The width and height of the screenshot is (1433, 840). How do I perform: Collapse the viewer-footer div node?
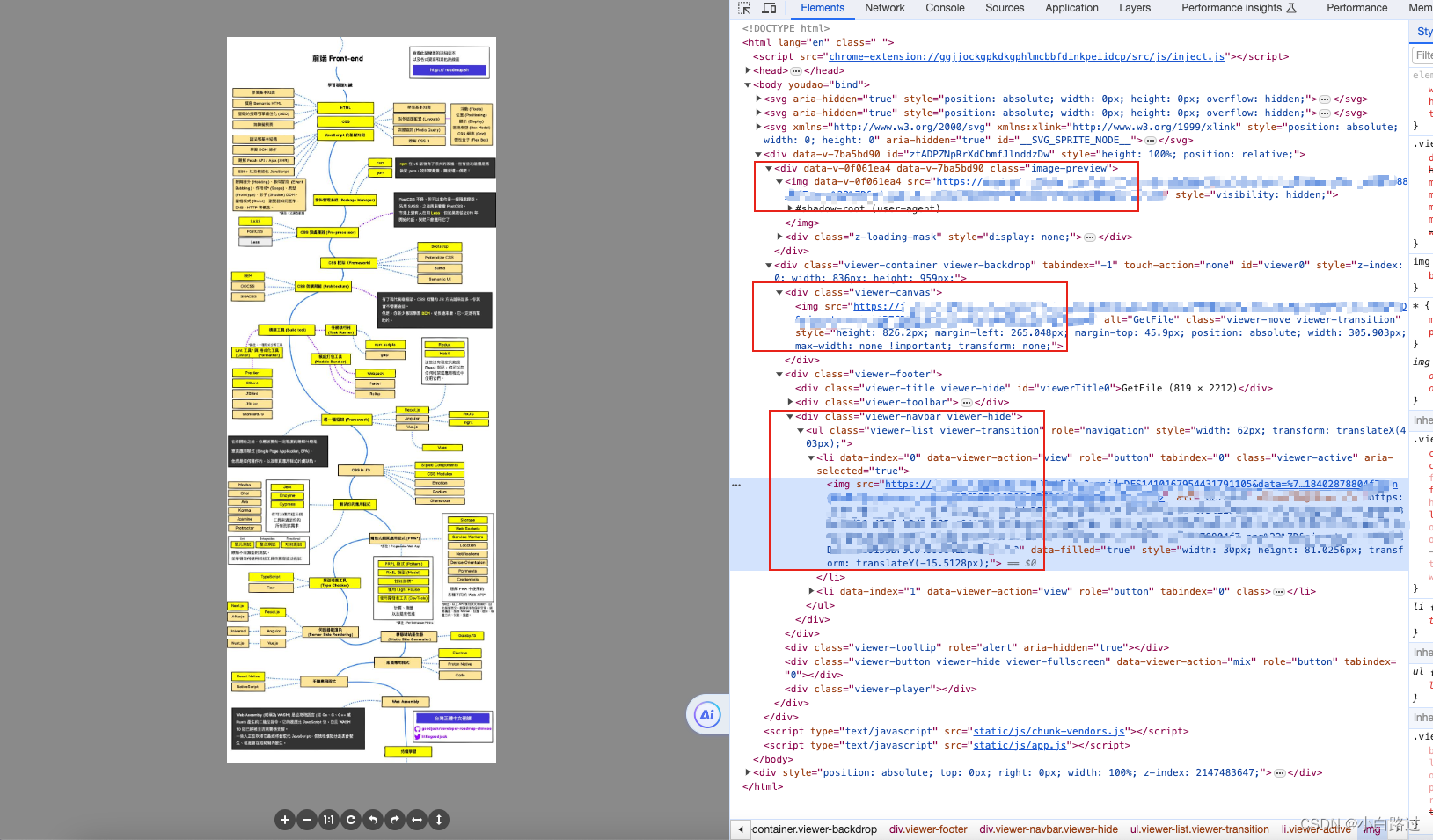[x=779, y=374]
